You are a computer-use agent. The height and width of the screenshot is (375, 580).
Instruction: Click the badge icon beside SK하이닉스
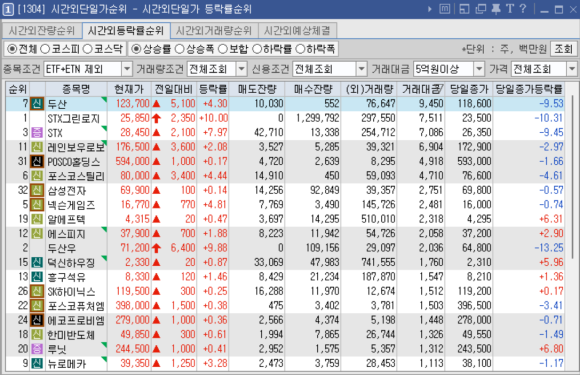(x=37, y=291)
